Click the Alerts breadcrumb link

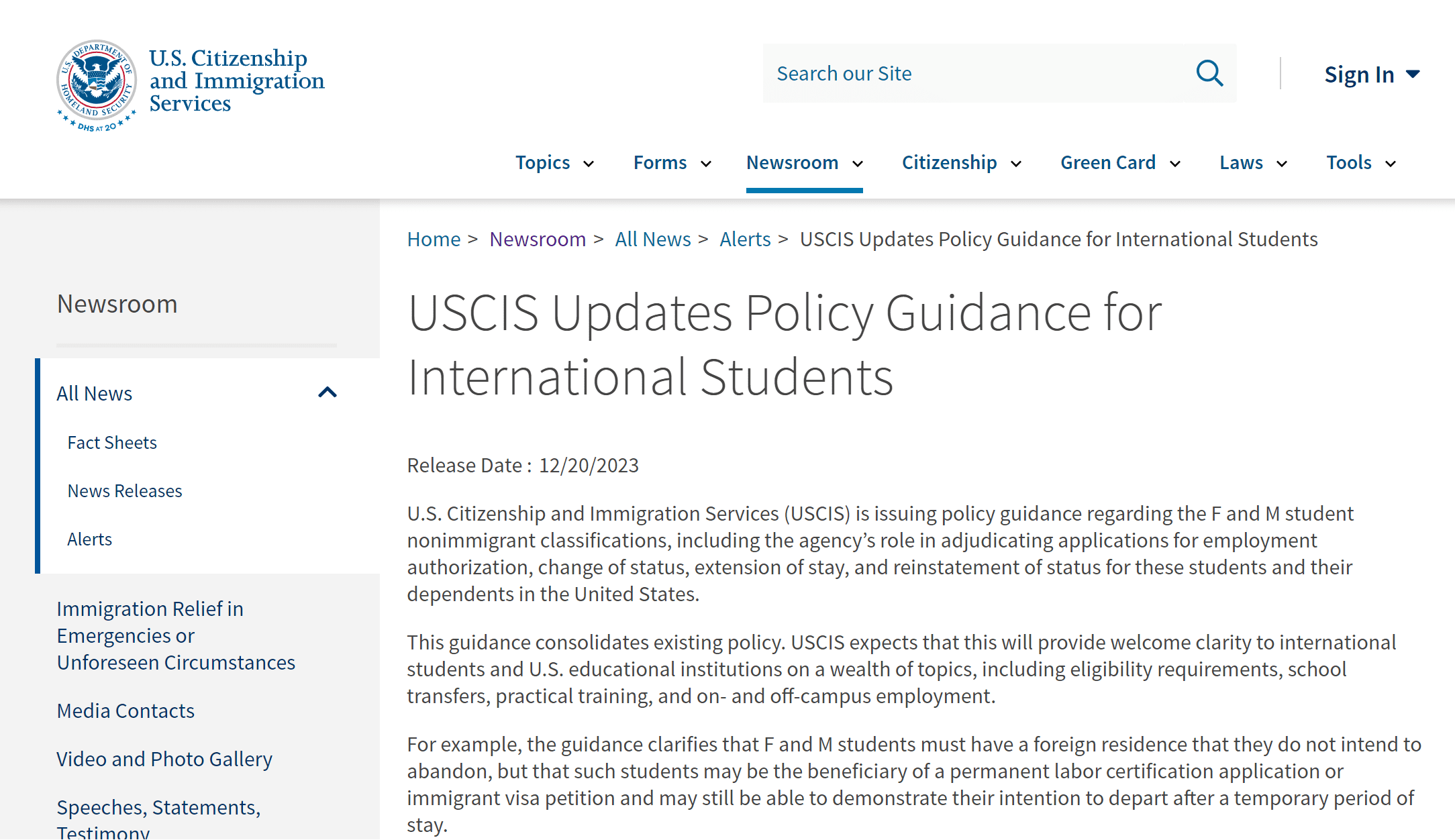(745, 239)
